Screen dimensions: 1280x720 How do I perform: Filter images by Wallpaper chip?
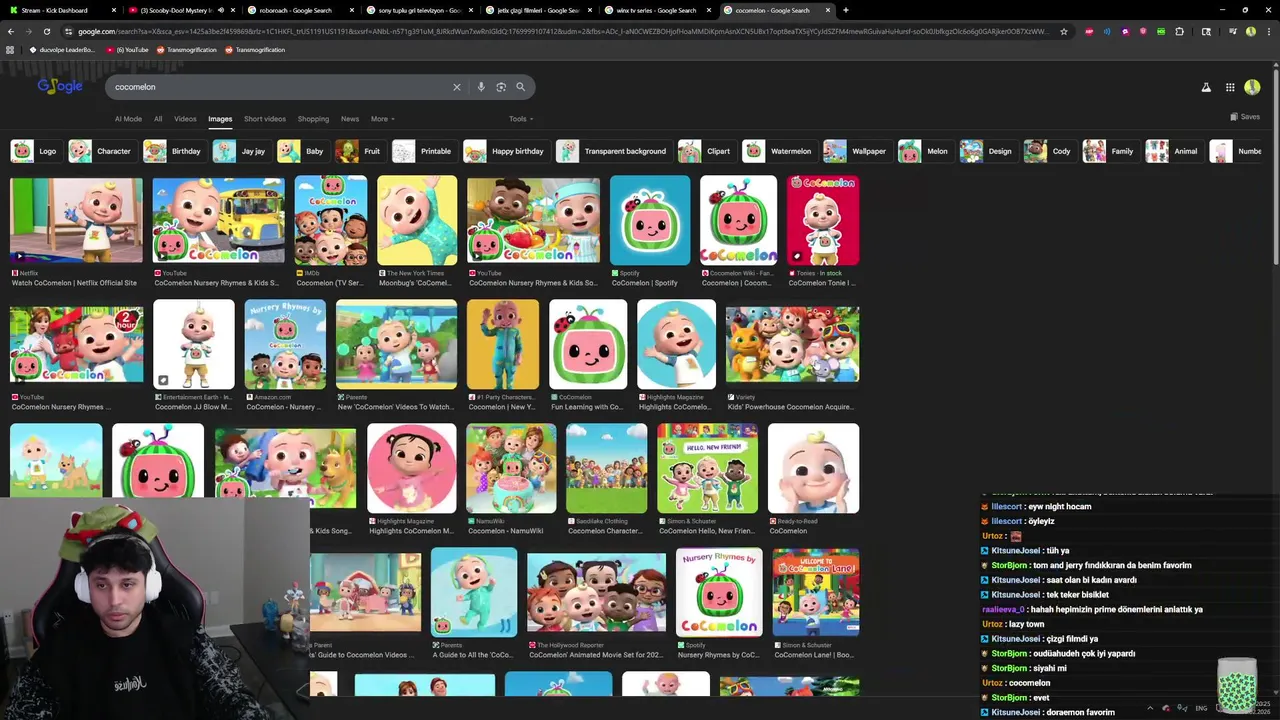pyautogui.click(x=856, y=151)
